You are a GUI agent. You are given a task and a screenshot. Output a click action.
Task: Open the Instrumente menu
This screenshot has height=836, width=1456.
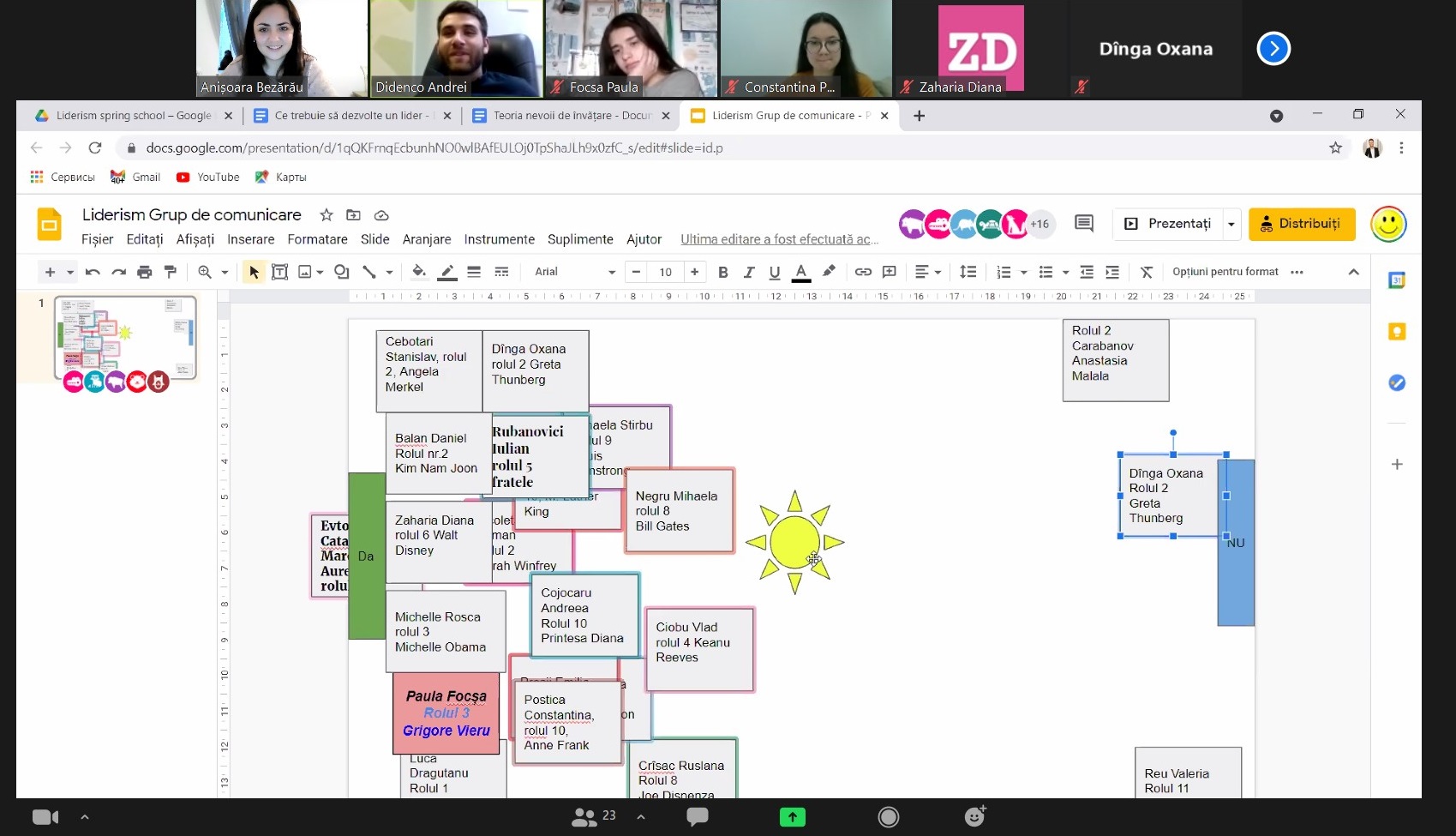[x=500, y=239]
